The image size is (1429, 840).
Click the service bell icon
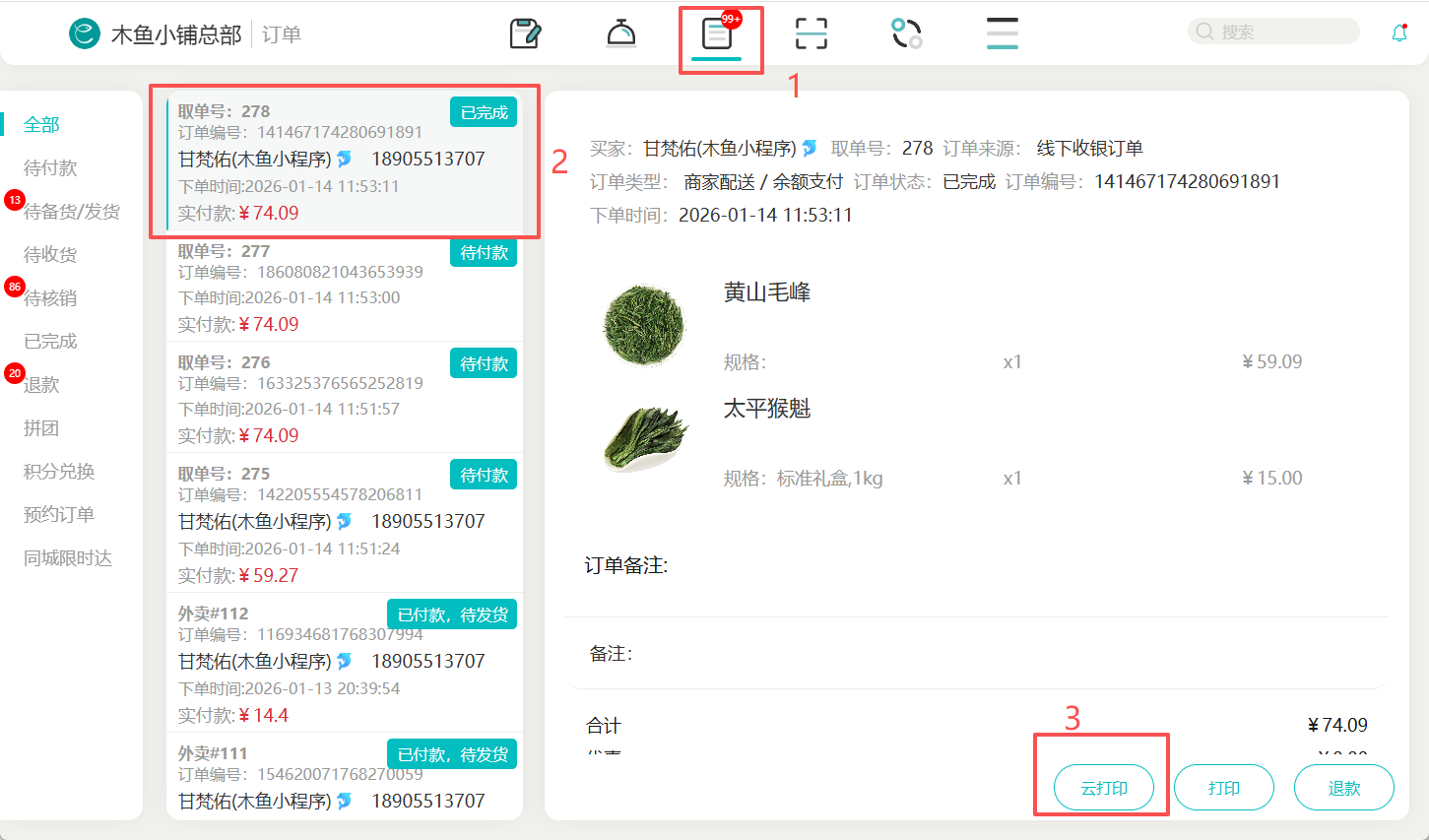point(620,34)
